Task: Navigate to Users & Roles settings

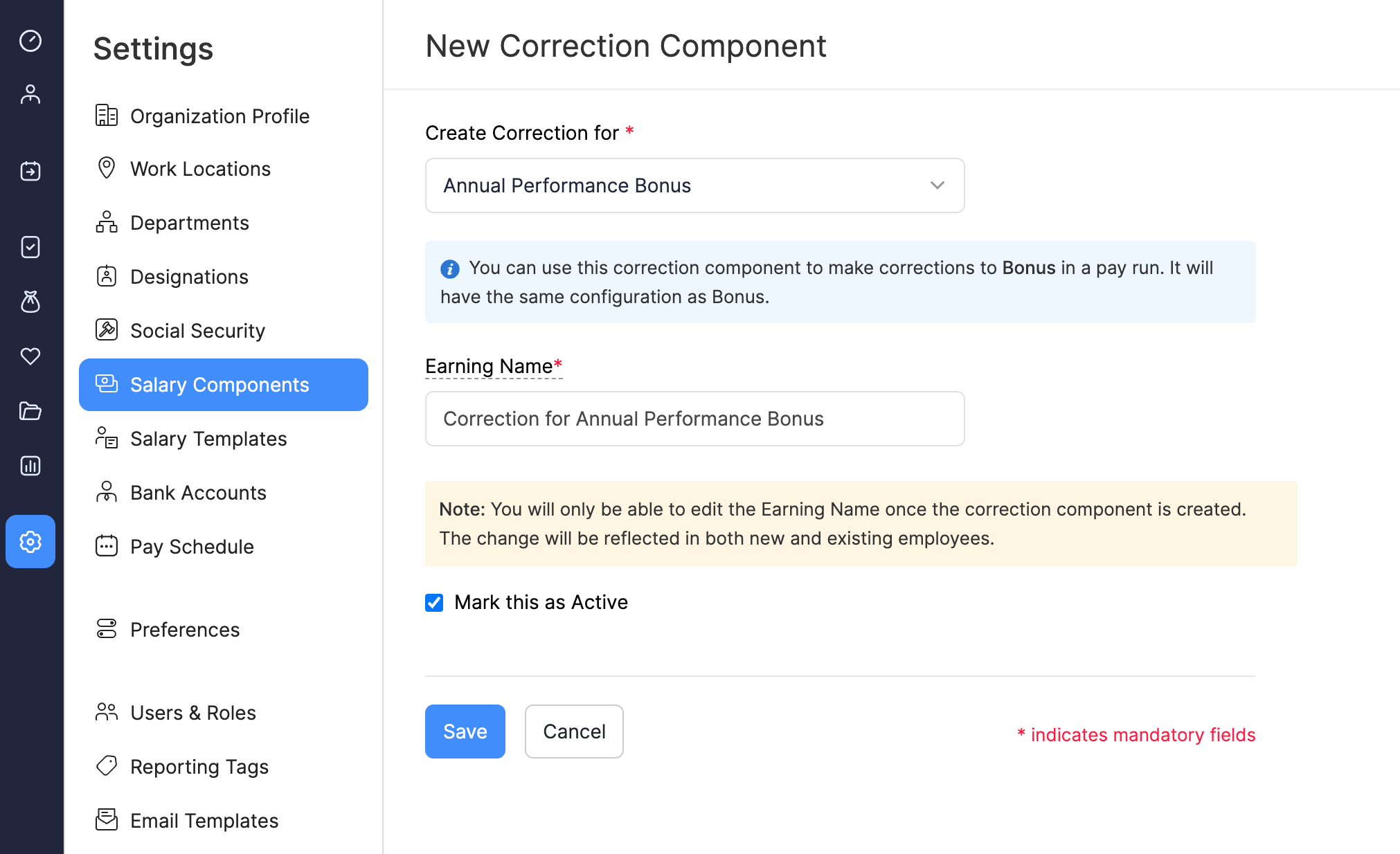Action: coord(192,712)
